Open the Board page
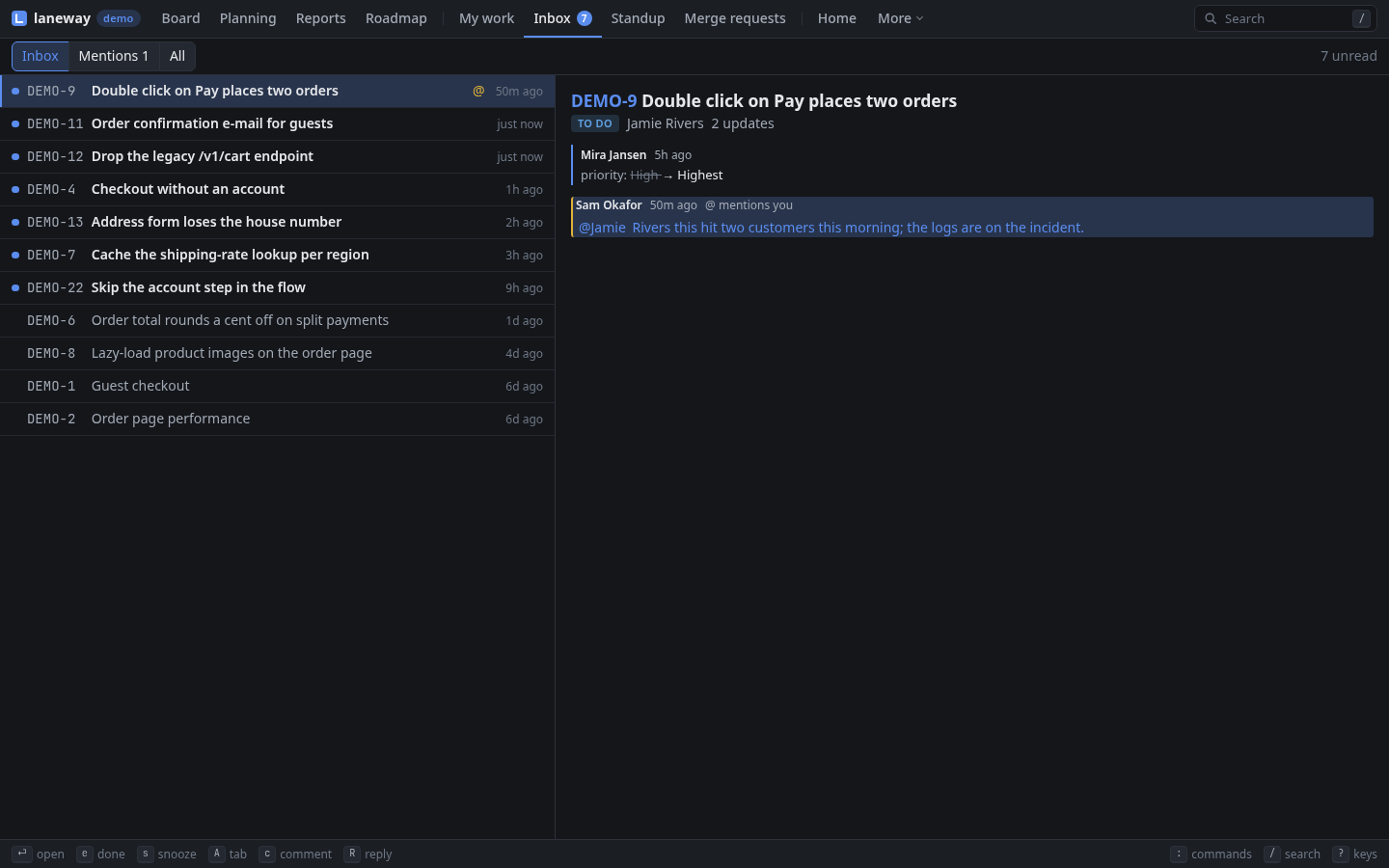The width and height of the screenshot is (1389, 868). click(x=180, y=18)
